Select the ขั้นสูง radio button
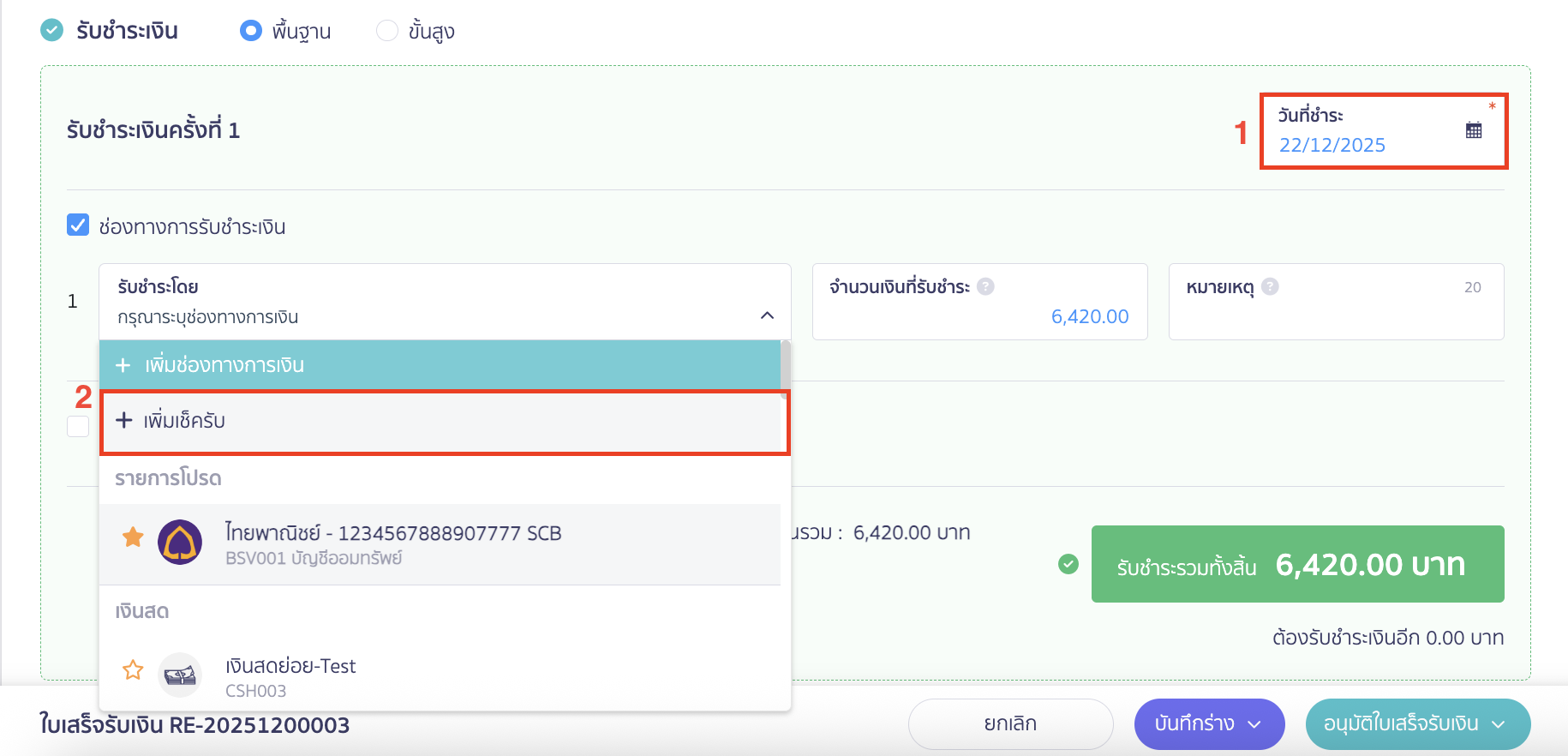Image resolution: width=1568 pixels, height=756 pixels. [x=386, y=30]
